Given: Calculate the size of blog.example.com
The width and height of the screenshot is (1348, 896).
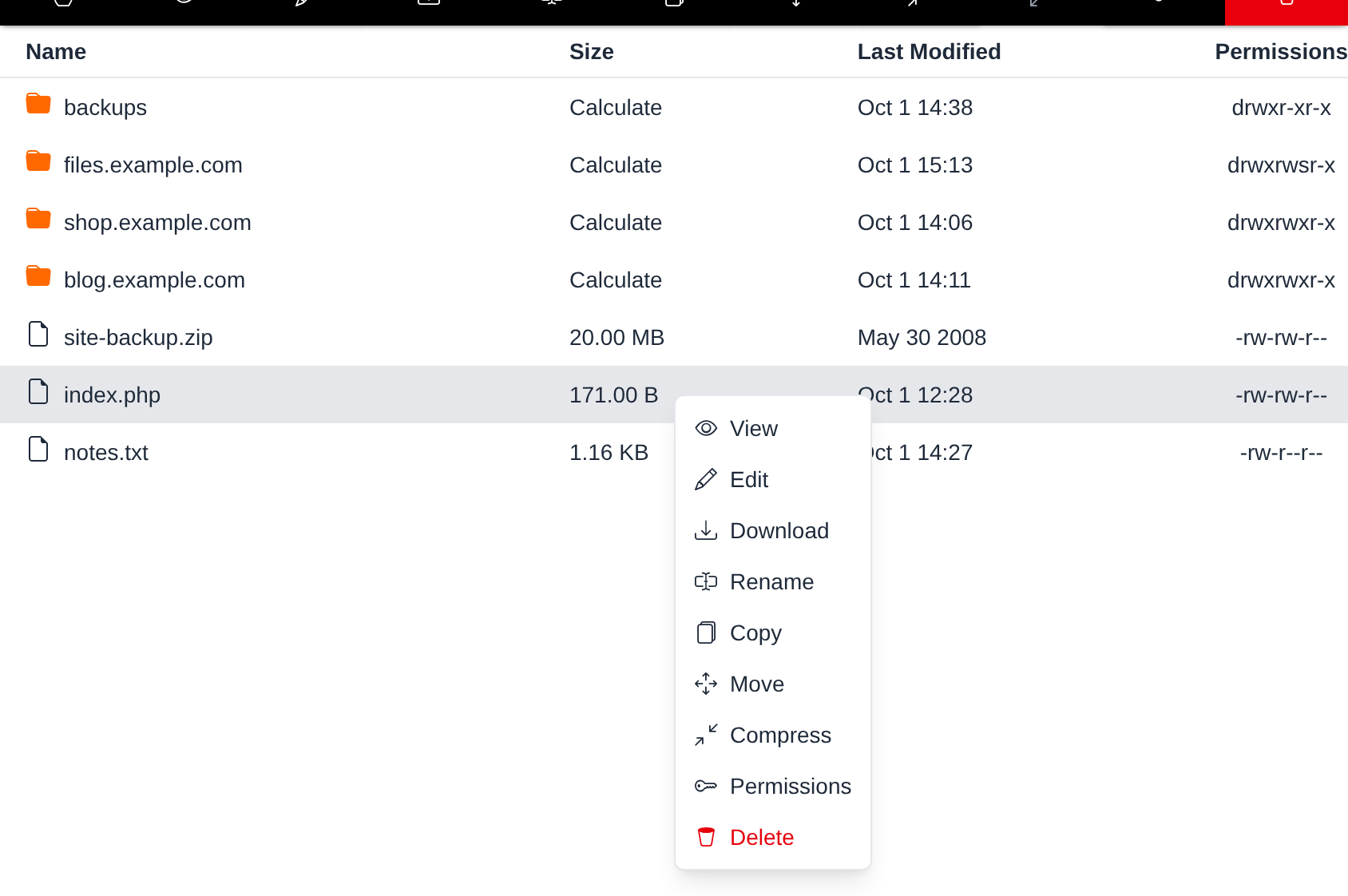Looking at the screenshot, I should (615, 280).
